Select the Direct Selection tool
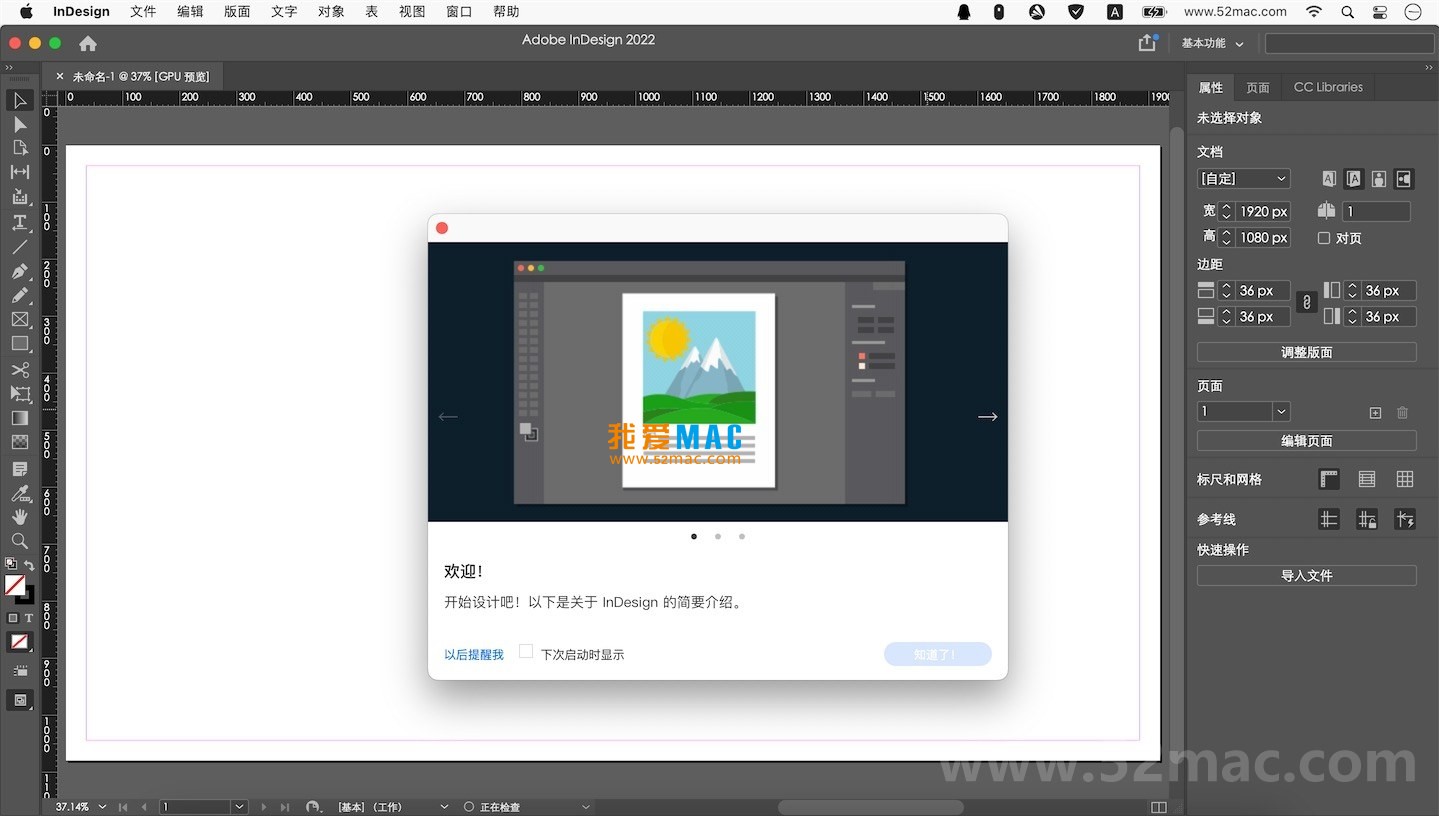The height and width of the screenshot is (816, 1439). pos(20,124)
